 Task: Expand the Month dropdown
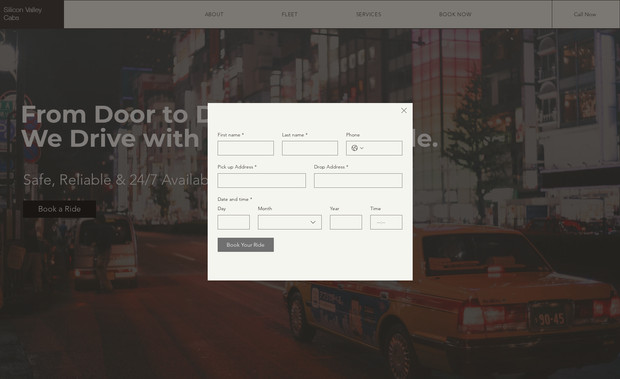coord(290,222)
